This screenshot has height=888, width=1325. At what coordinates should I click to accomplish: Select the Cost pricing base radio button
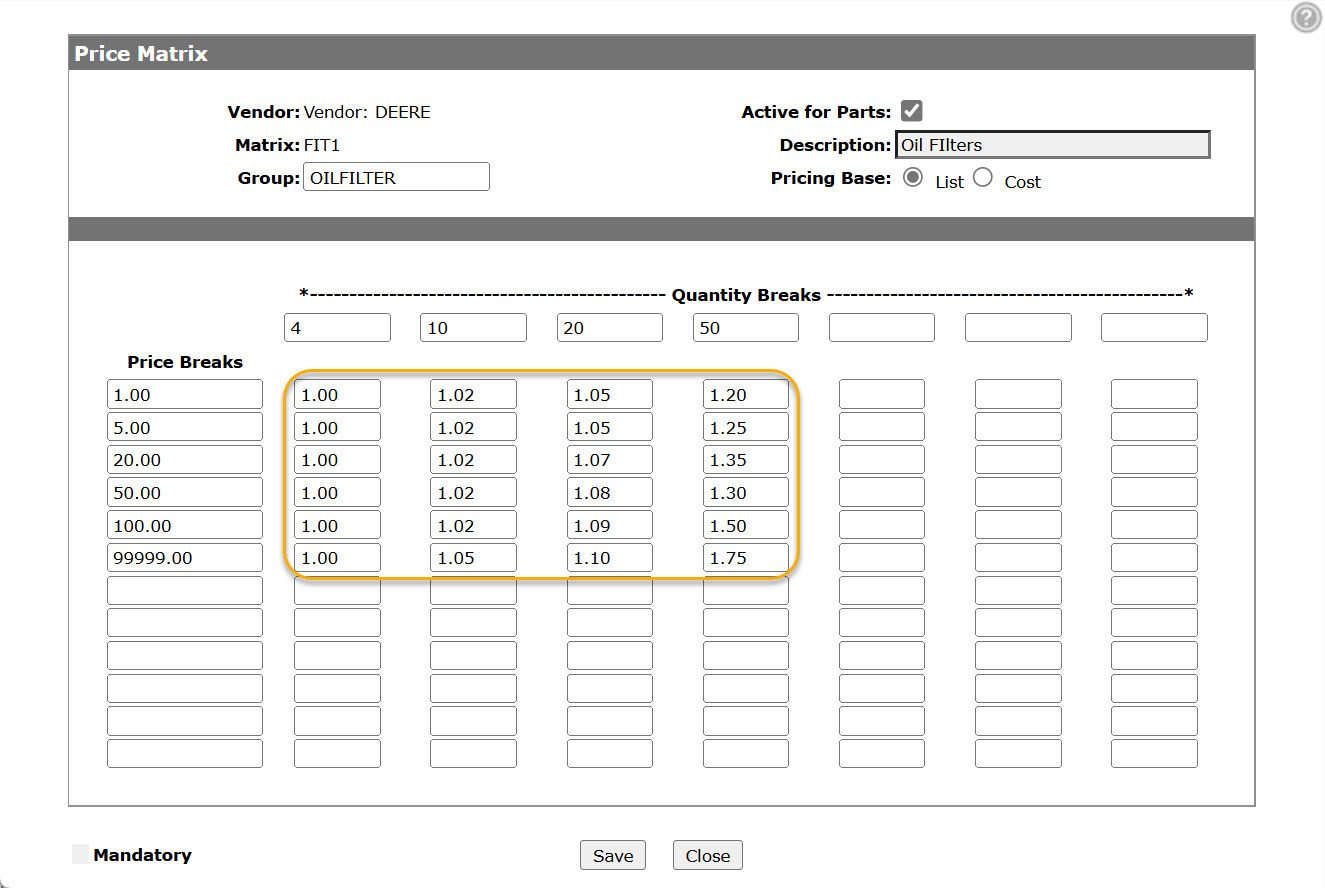click(983, 177)
